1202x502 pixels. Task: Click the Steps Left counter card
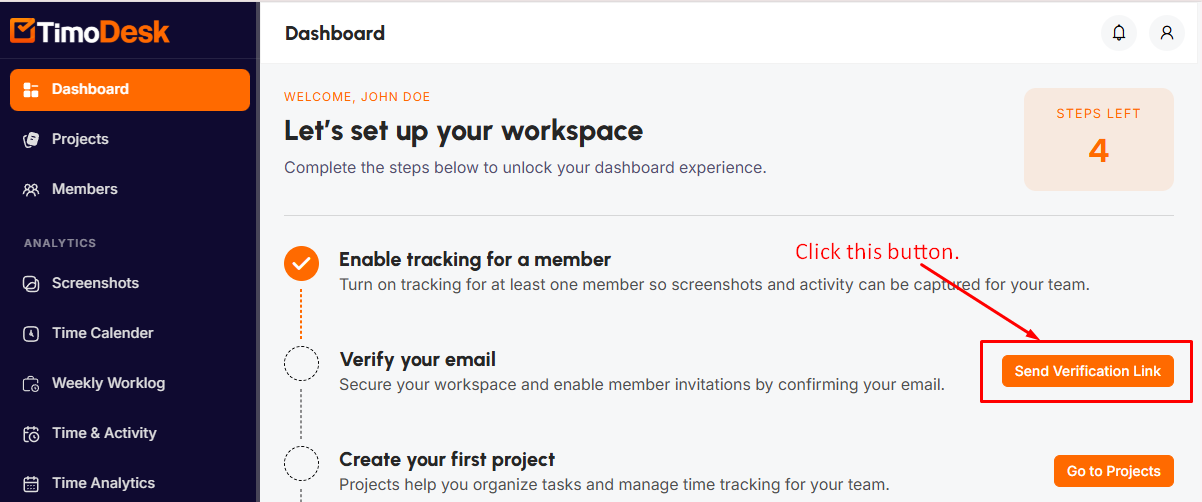point(1098,139)
